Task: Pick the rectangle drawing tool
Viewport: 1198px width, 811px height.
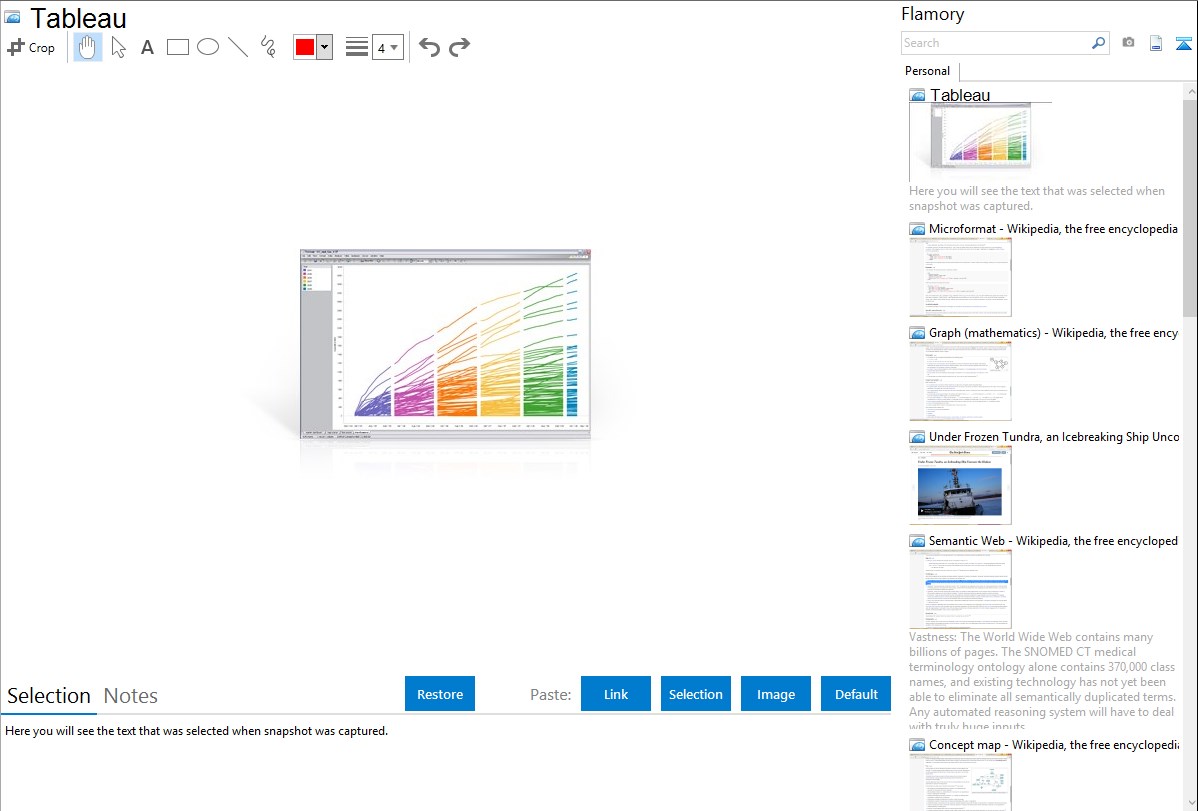Action: point(177,47)
